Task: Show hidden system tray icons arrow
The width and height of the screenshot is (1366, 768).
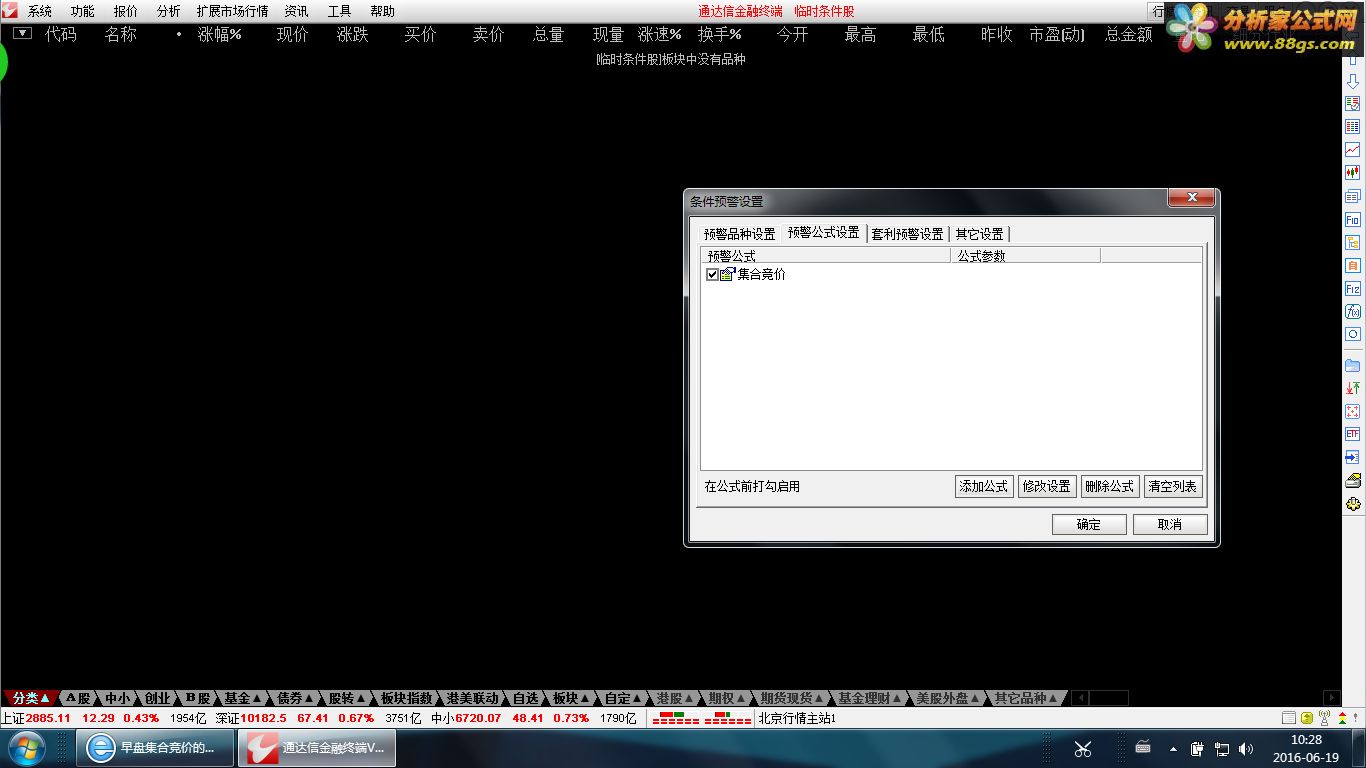Action: [1171, 749]
